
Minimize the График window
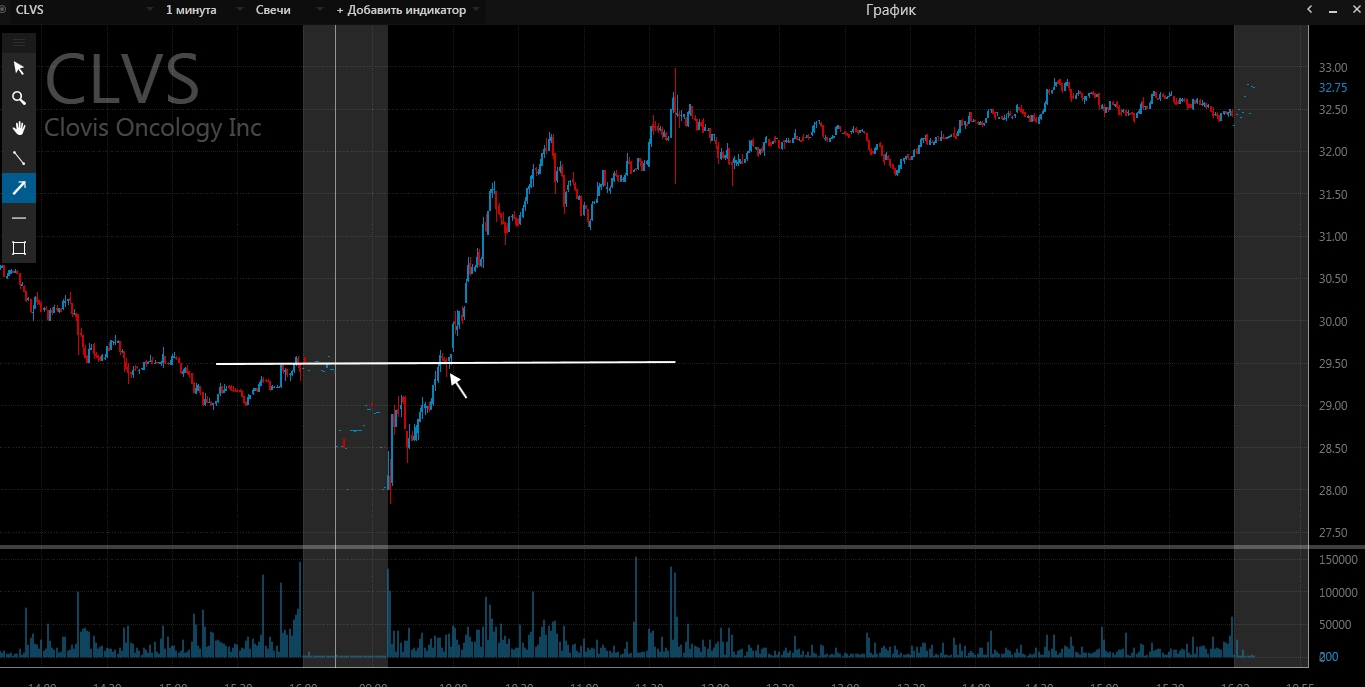(x=1331, y=10)
